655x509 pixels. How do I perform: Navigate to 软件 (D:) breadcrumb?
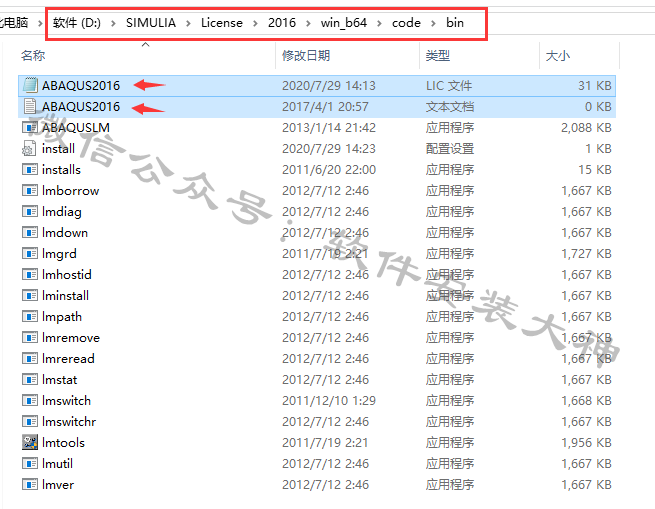77,23
